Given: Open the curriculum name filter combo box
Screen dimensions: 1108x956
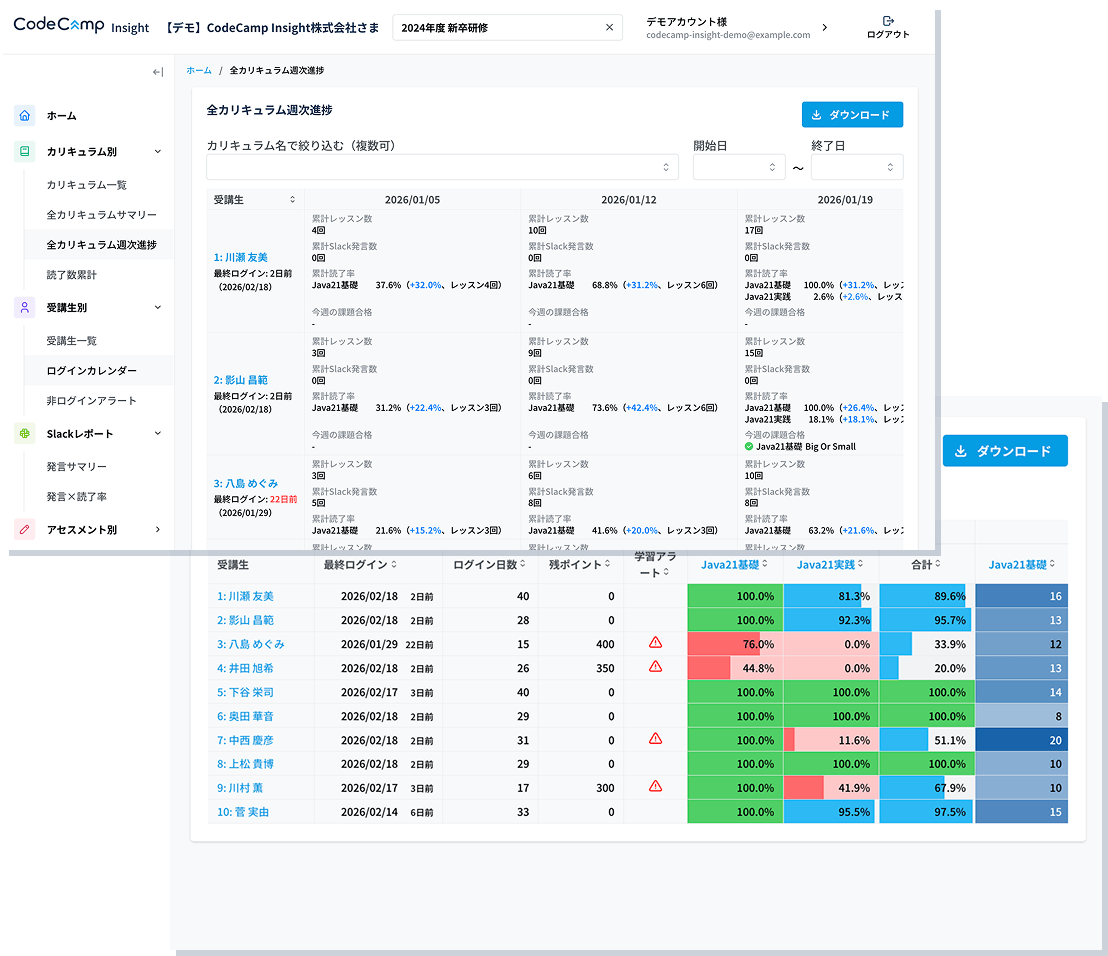Looking at the screenshot, I should point(442,167).
